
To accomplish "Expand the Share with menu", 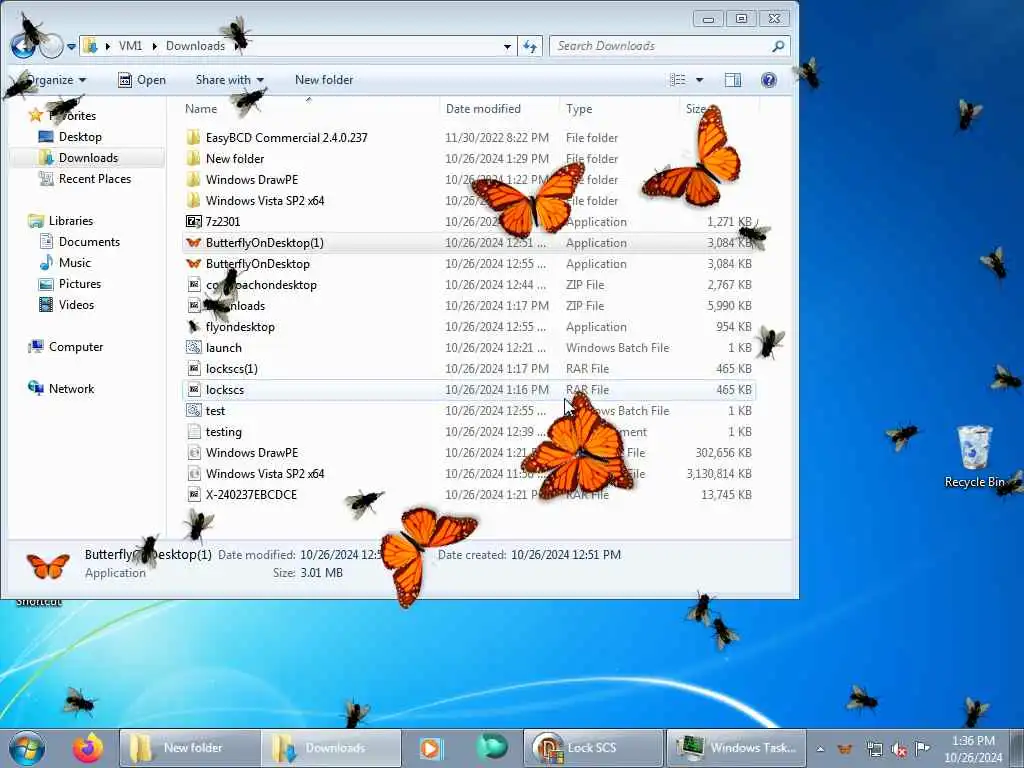I will click(x=229, y=80).
